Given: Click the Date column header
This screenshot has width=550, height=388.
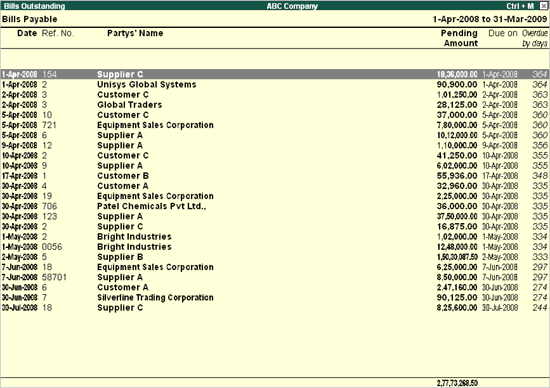Looking at the screenshot, I should pos(27,33).
